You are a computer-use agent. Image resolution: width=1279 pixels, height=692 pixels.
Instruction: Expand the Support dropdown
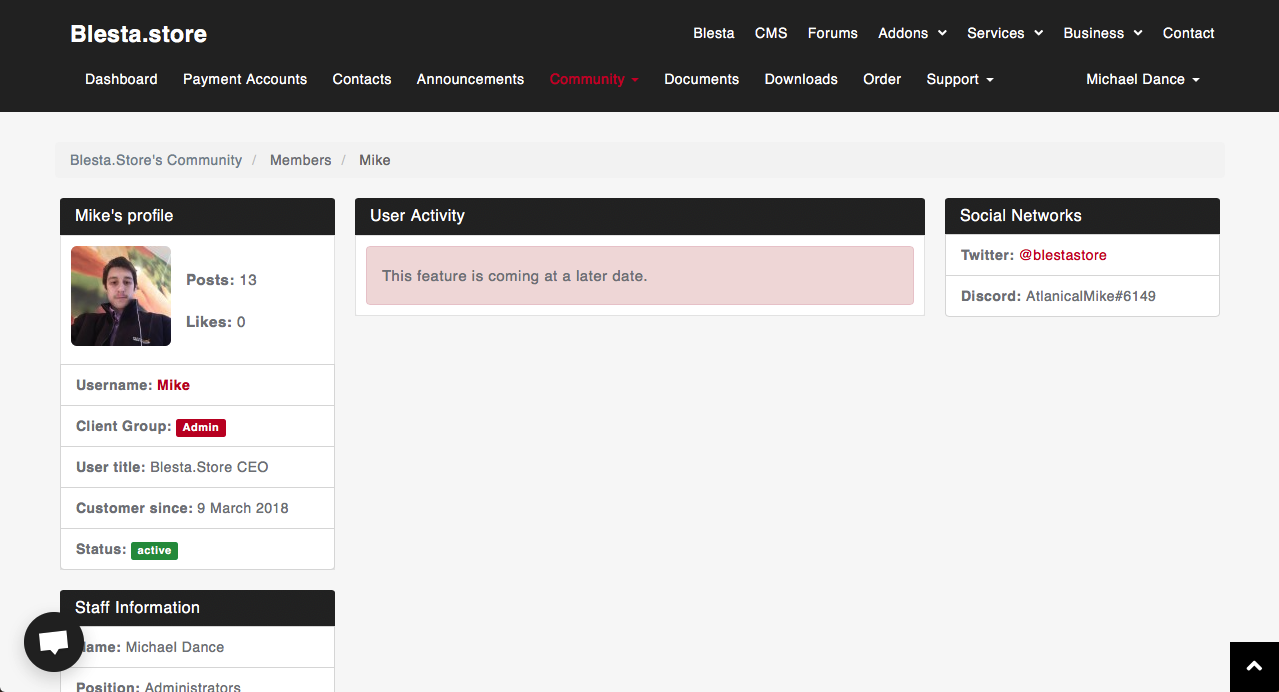coord(960,79)
